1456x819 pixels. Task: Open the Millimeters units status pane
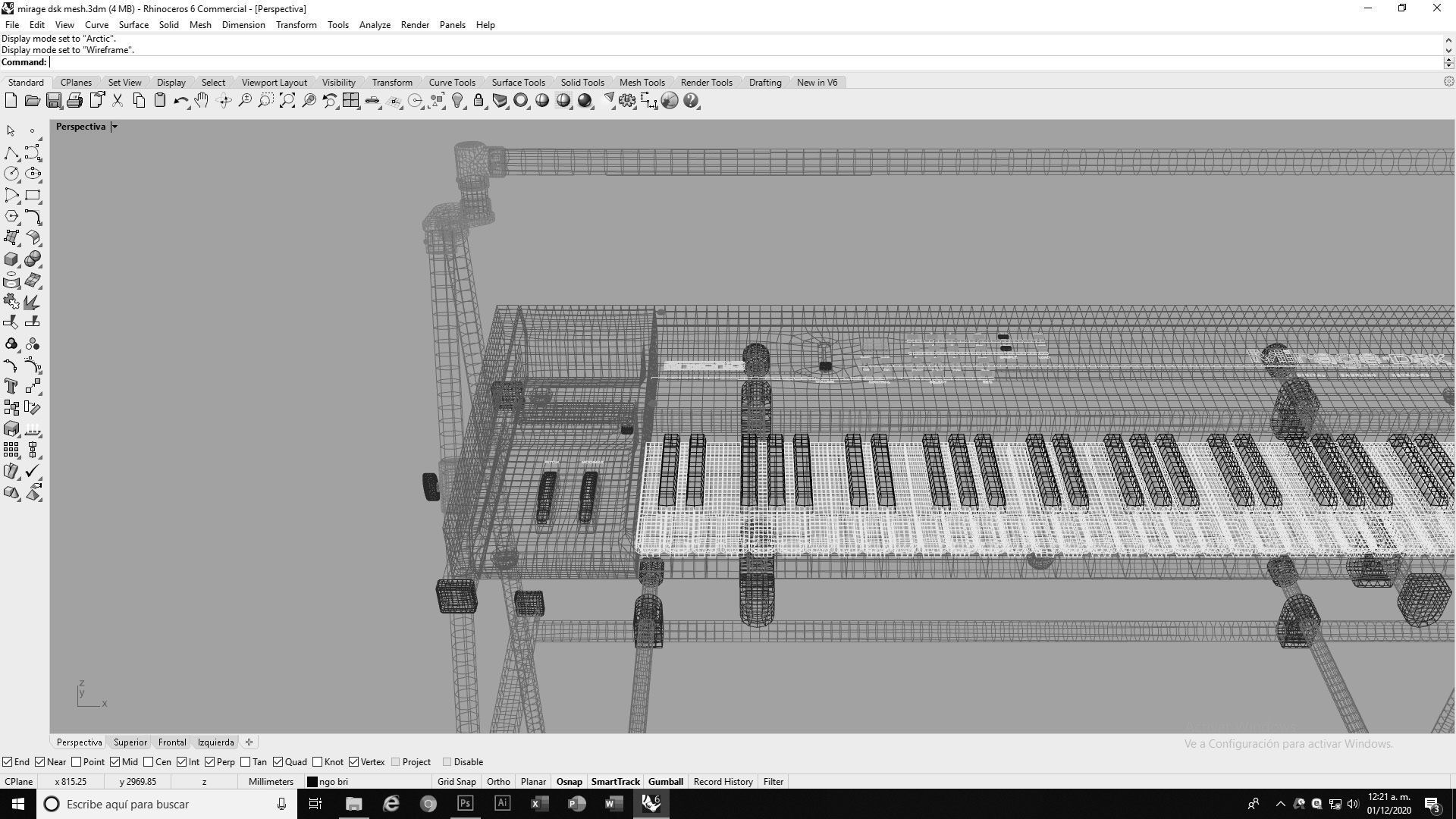tap(271, 782)
